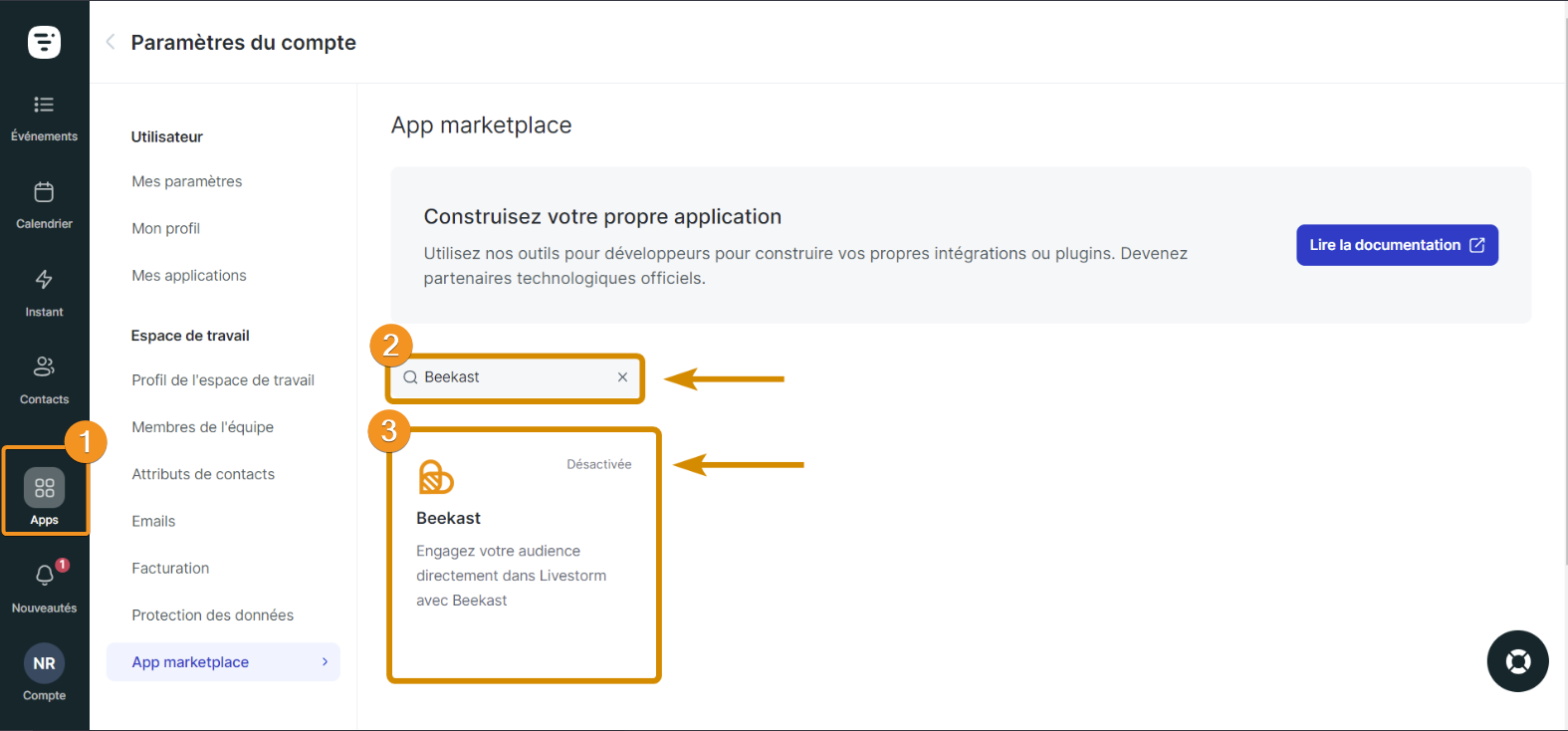
Task: Open the Nouveautés notifications bell
Action: click(x=44, y=589)
